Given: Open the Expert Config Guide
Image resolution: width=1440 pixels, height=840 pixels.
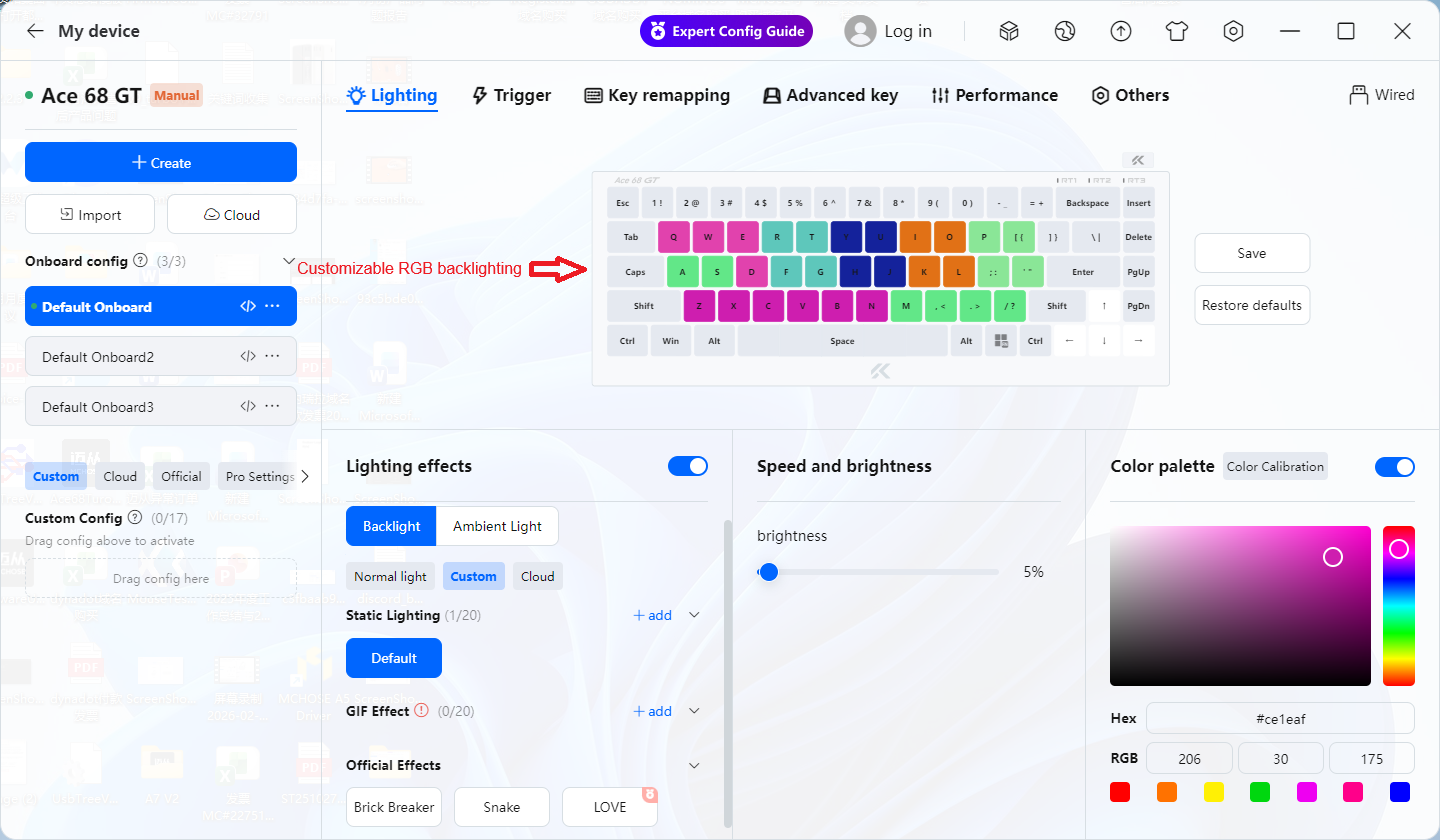Looking at the screenshot, I should pos(726,31).
